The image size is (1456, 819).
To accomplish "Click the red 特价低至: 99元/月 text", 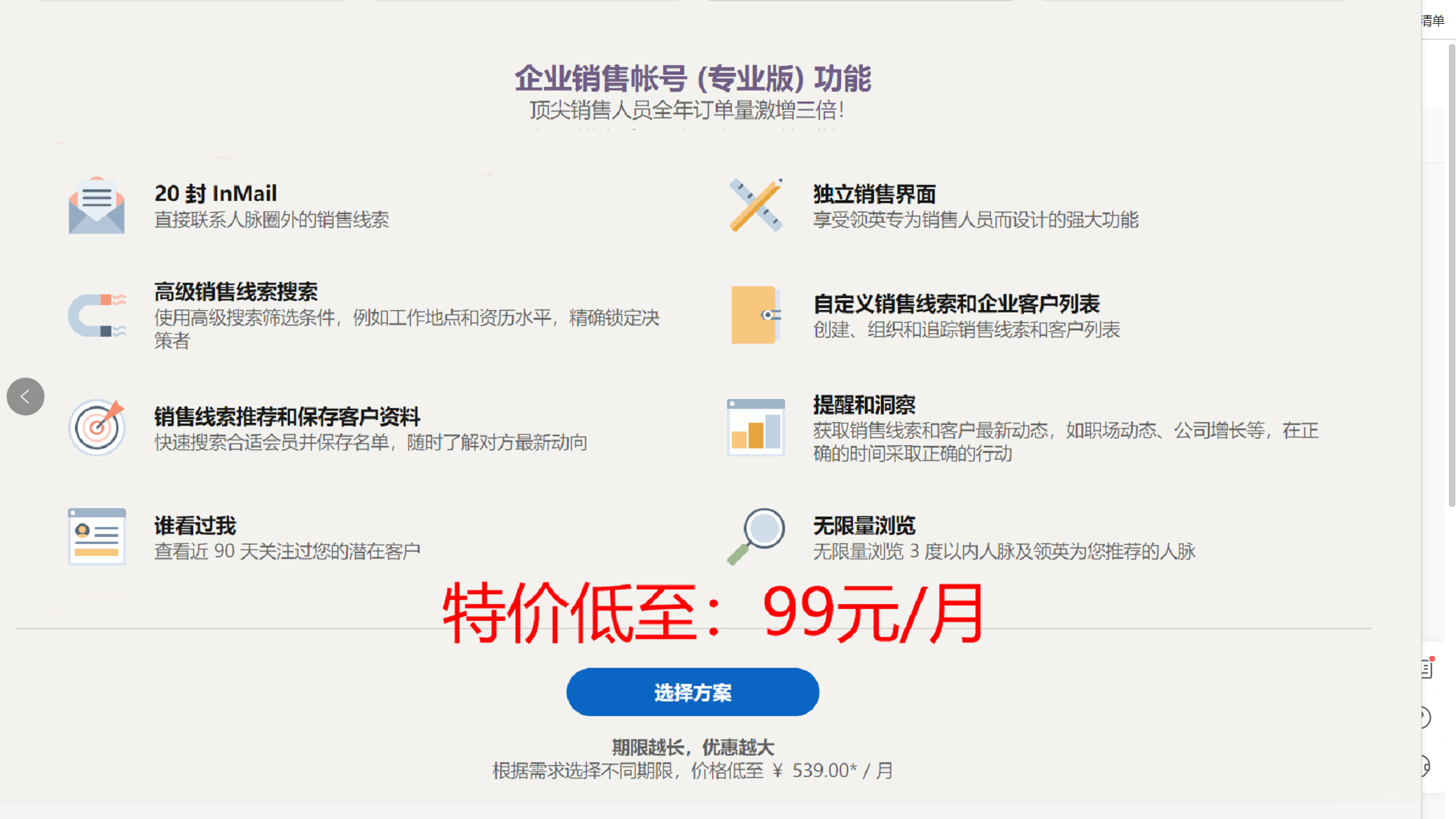I will (x=714, y=614).
